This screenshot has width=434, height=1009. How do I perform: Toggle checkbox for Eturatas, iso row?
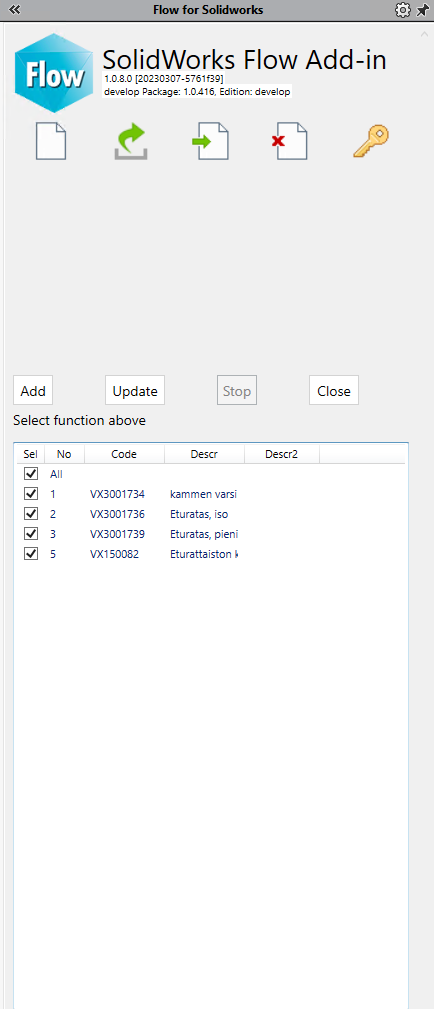[x=31, y=514]
